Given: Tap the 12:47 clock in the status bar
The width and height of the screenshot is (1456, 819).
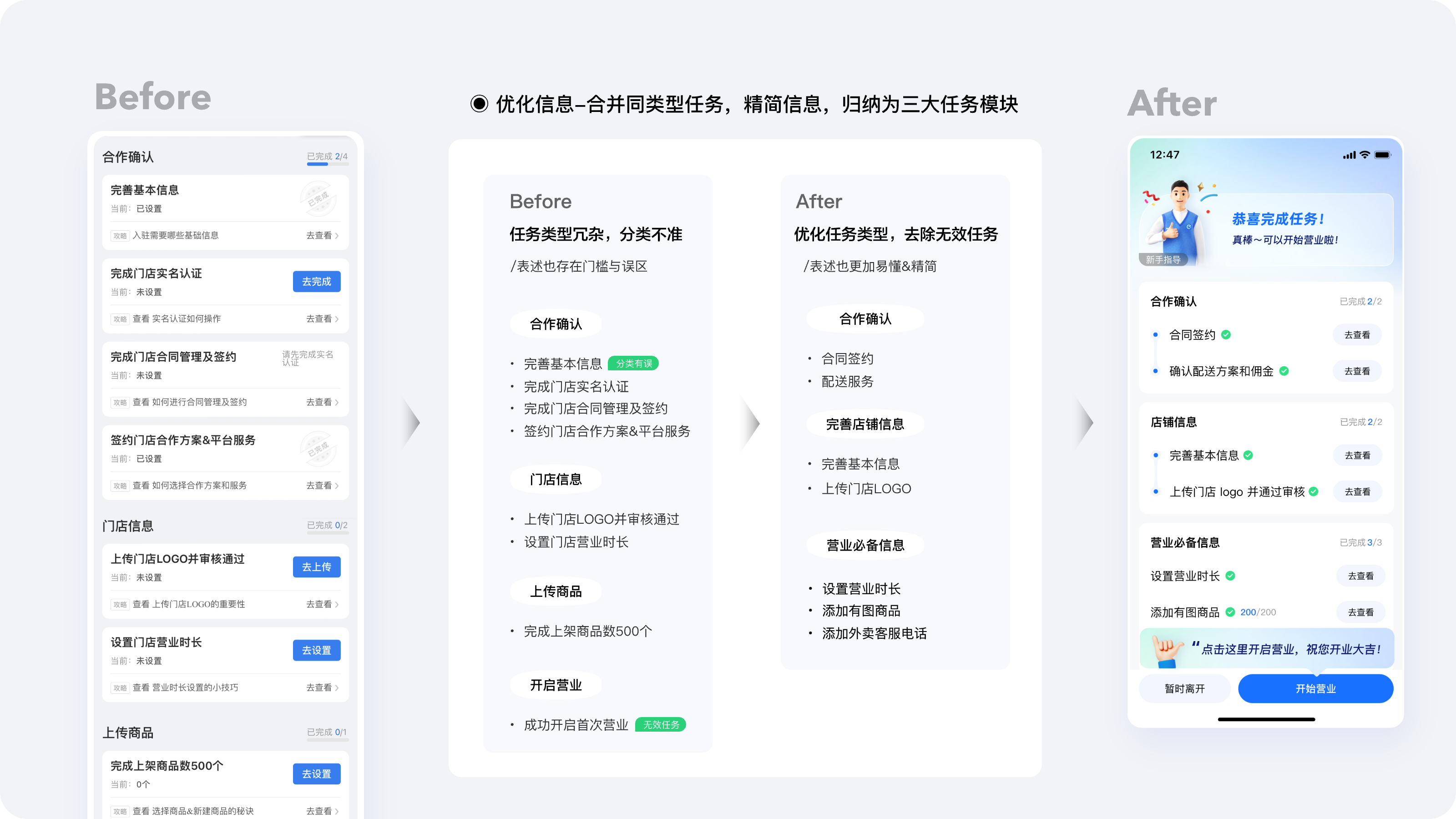Looking at the screenshot, I should [1165, 154].
